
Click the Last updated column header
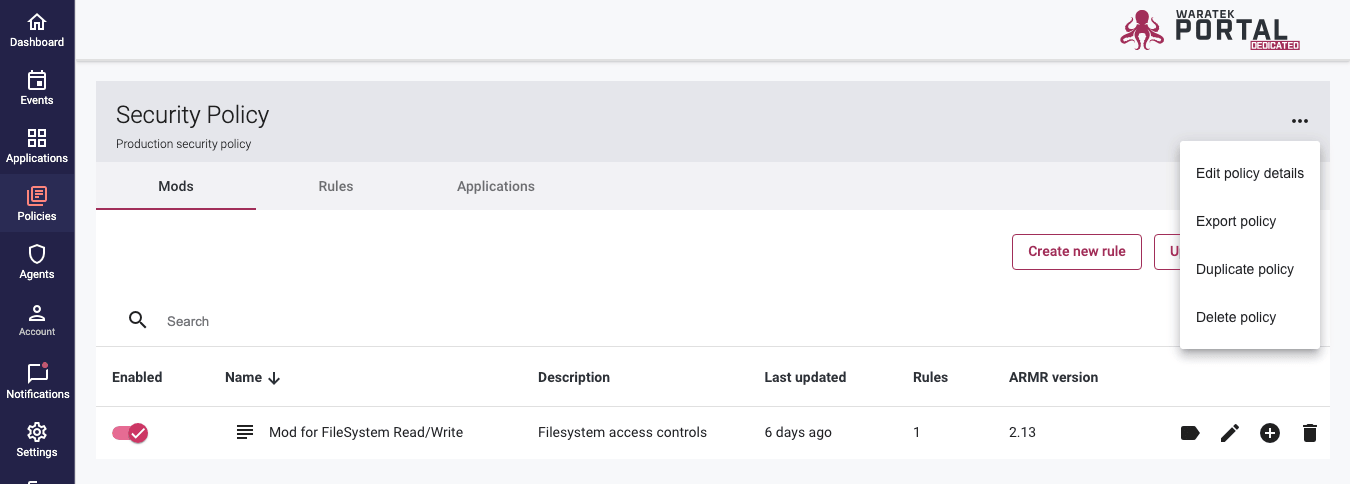(x=805, y=377)
